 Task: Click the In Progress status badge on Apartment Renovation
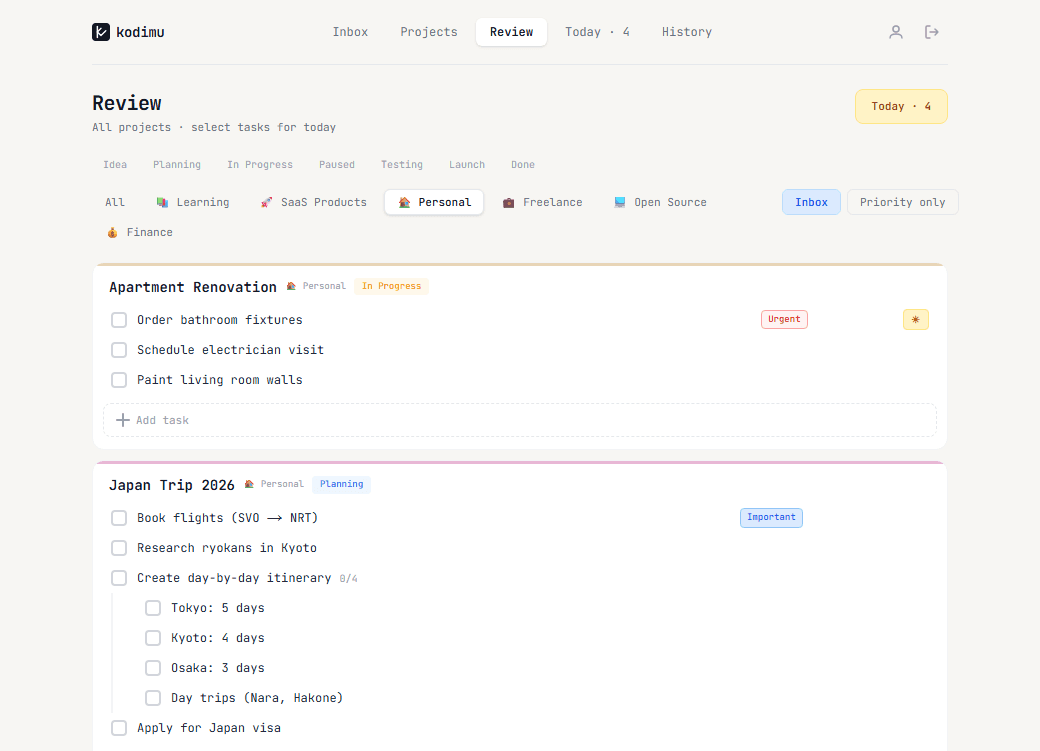pyautogui.click(x=391, y=286)
